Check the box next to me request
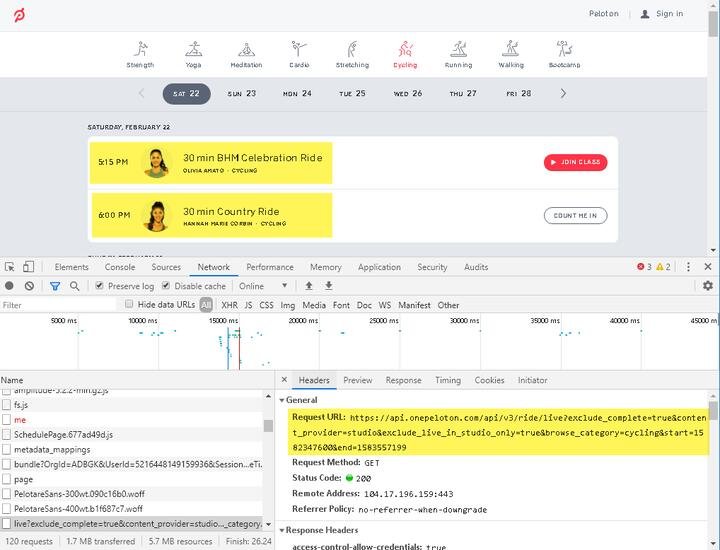The width and height of the screenshot is (720, 550). (6, 420)
